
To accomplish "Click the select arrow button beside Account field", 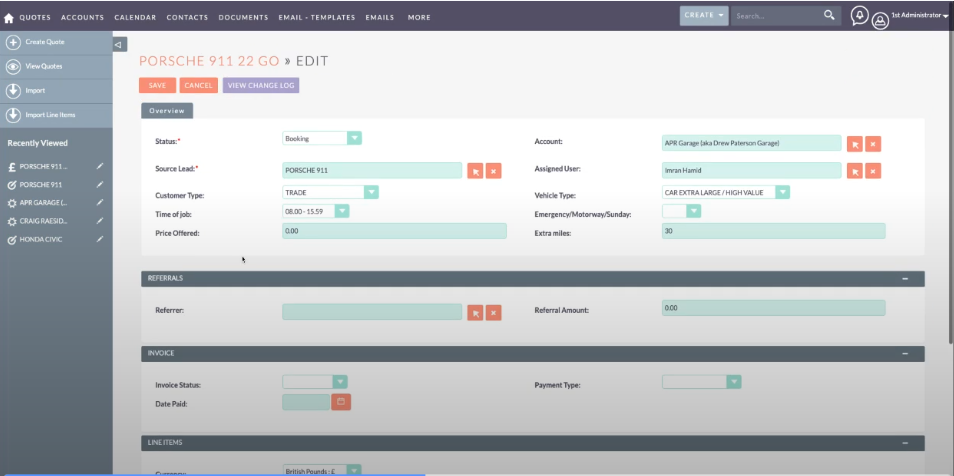I will 854,144.
